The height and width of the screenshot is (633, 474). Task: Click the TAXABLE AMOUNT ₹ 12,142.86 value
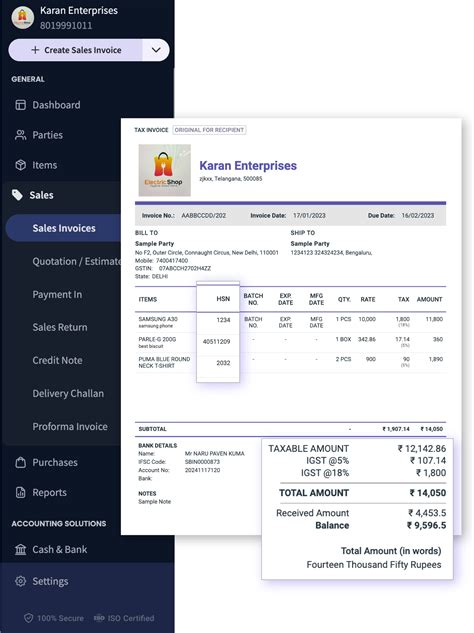click(x=422, y=449)
